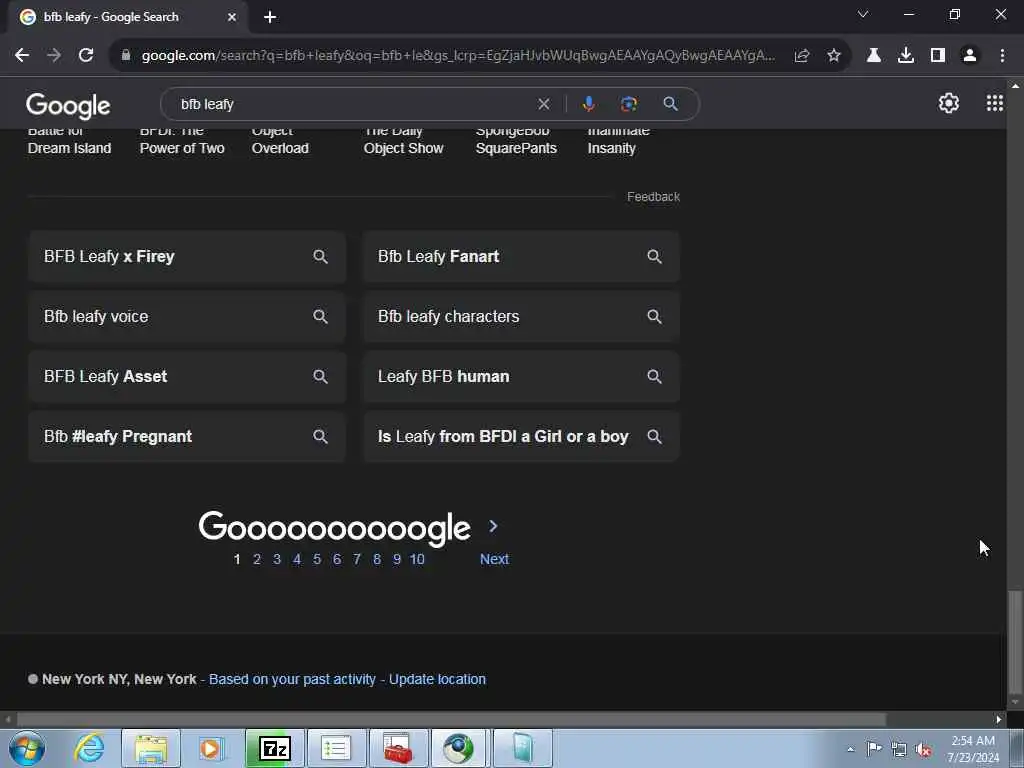
Task: Click the Feedback link
Action: pyautogui.click(x=653, y=197)
